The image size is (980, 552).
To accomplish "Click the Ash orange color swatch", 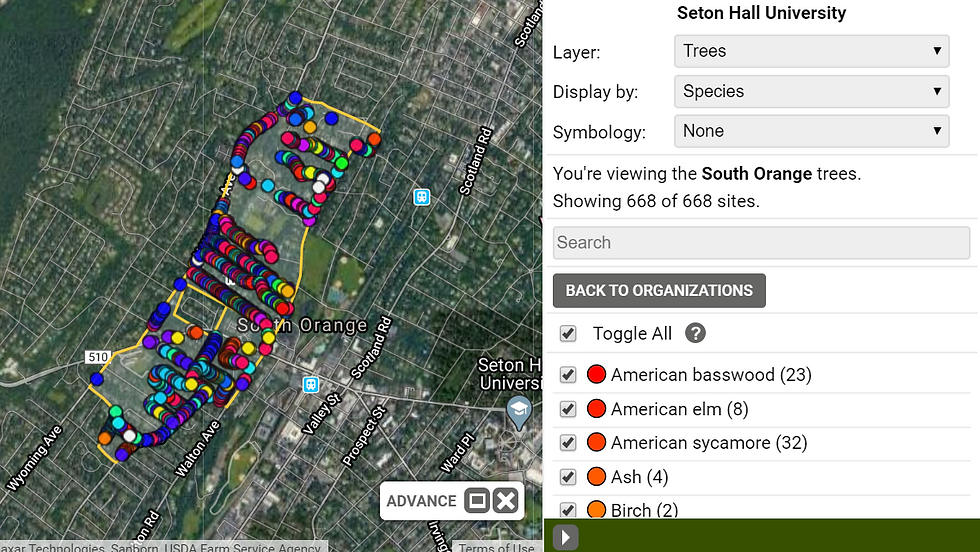I will coord(597,477).
